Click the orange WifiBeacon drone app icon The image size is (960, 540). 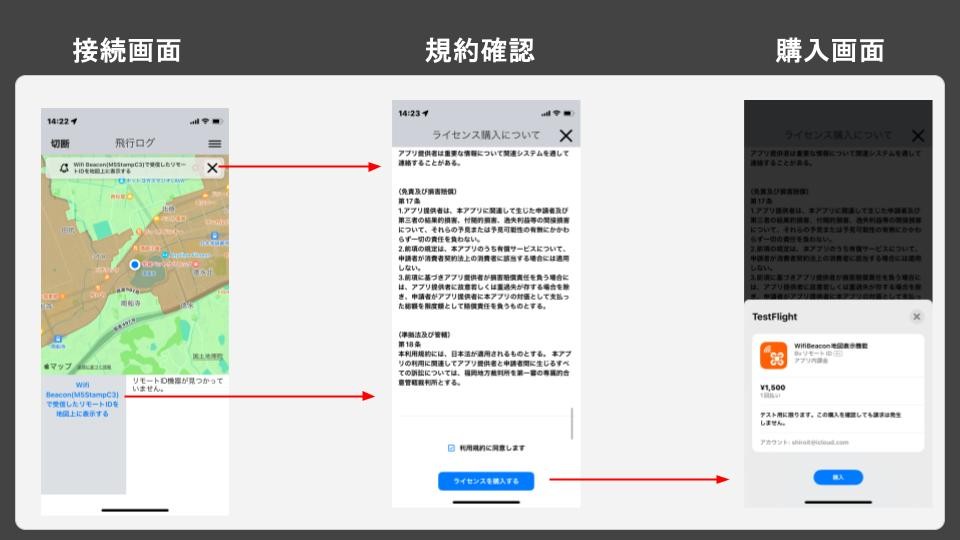(774, 355)
